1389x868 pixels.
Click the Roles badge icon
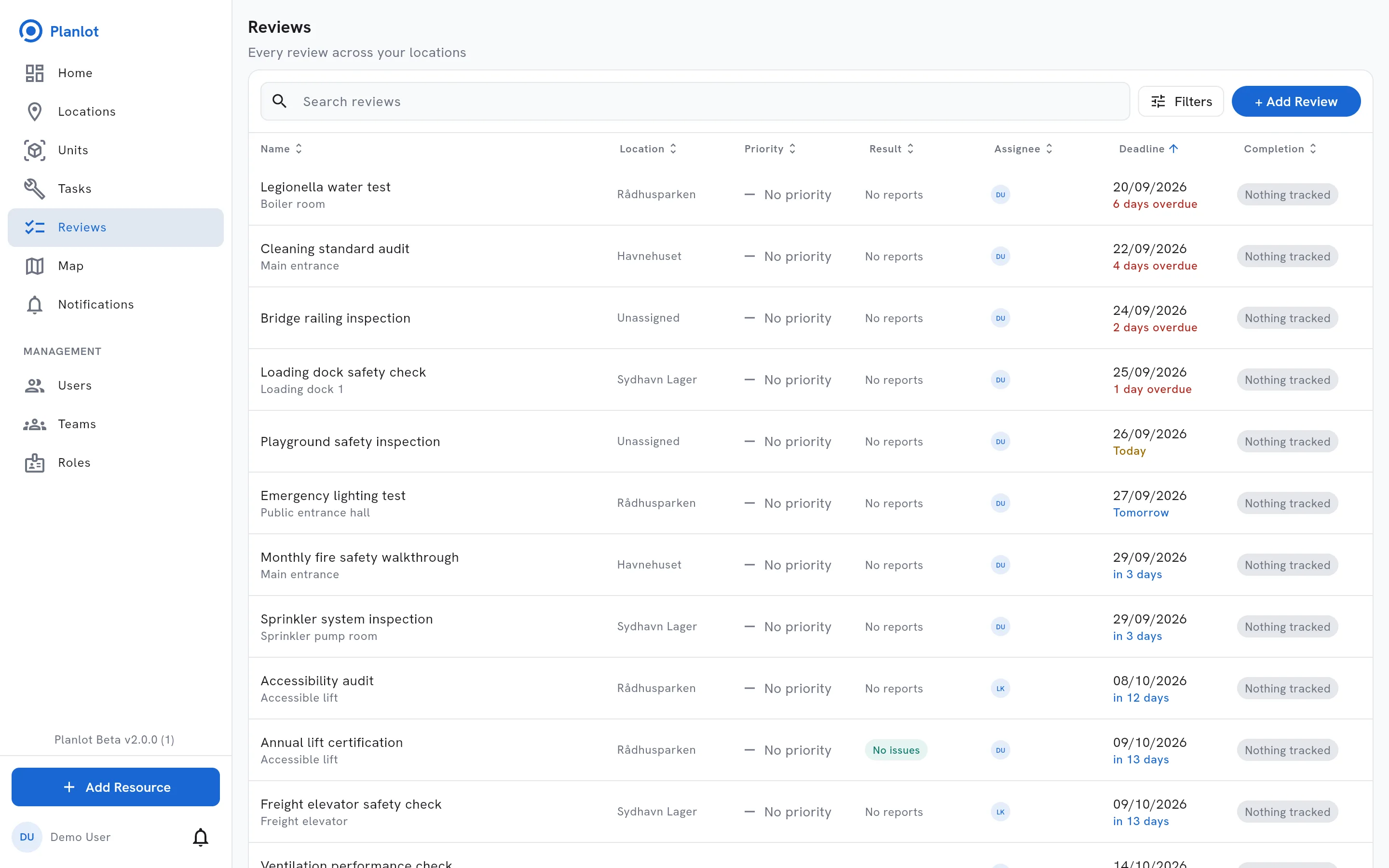[x=34, y=463]
